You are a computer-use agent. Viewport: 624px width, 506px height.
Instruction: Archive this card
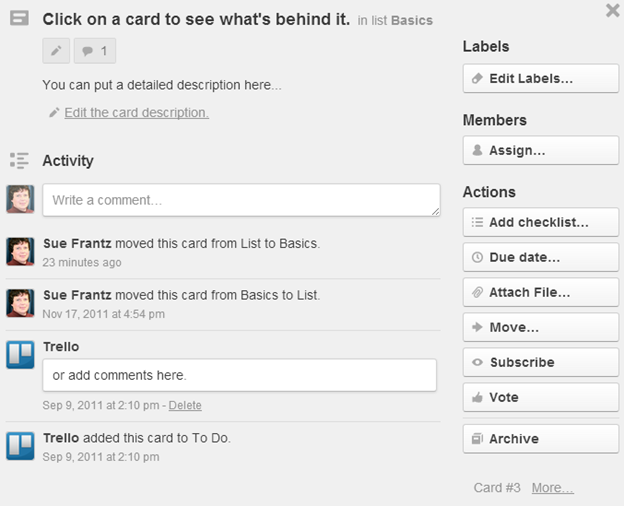click(541, 439)
